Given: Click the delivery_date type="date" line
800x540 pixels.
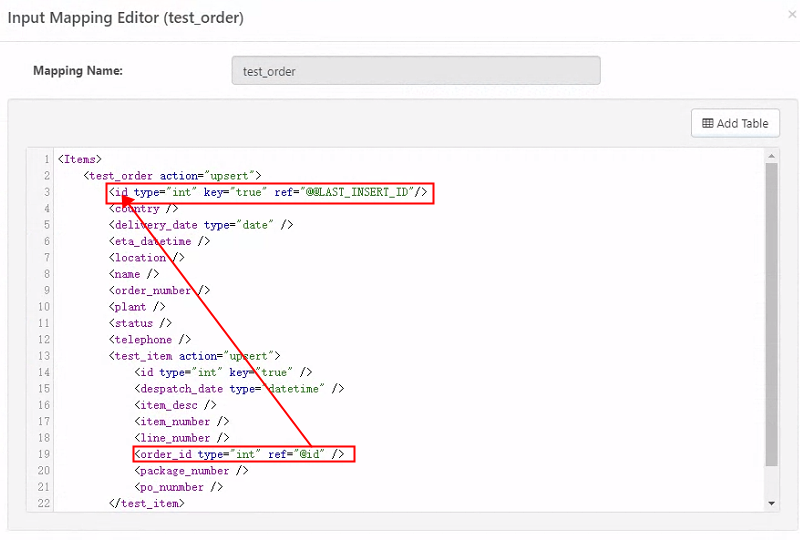Looking at the screenshot, I should tap(201, 225).
